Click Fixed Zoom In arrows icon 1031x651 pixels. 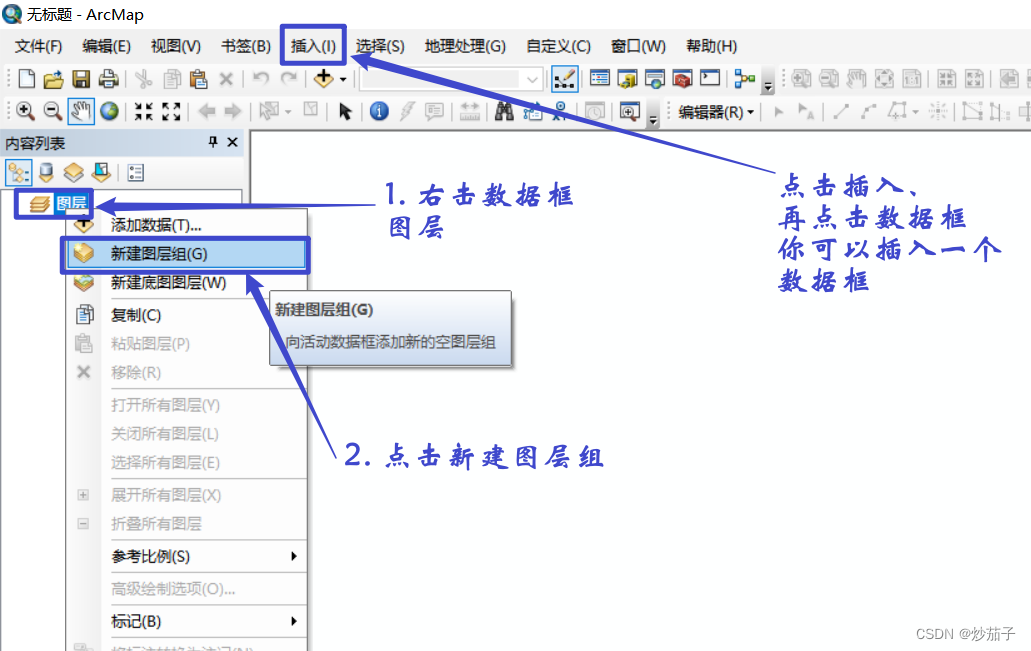(143, 111)
